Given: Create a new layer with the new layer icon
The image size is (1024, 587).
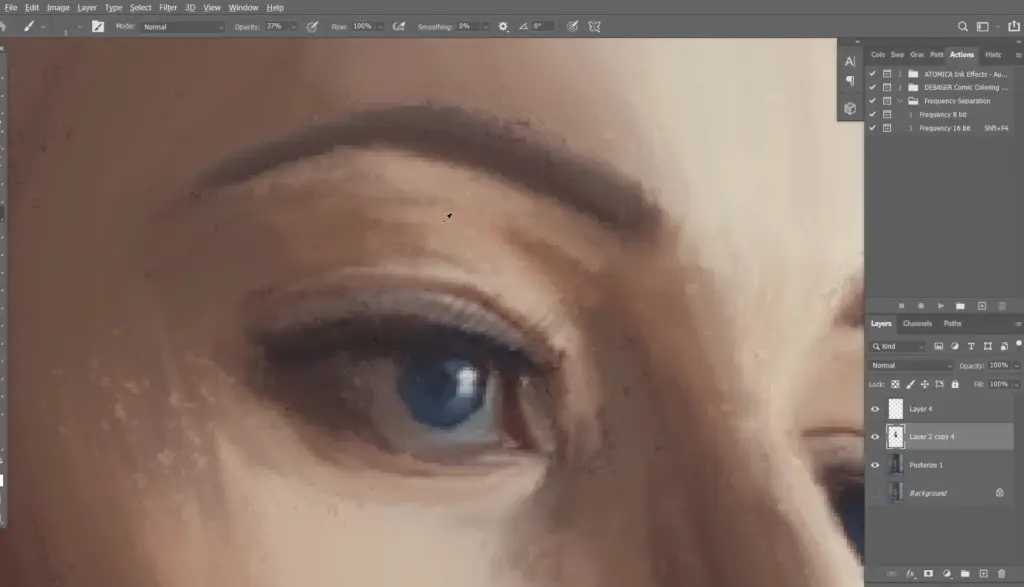Looking at the screenshot, I should click(x=984, y=575).
